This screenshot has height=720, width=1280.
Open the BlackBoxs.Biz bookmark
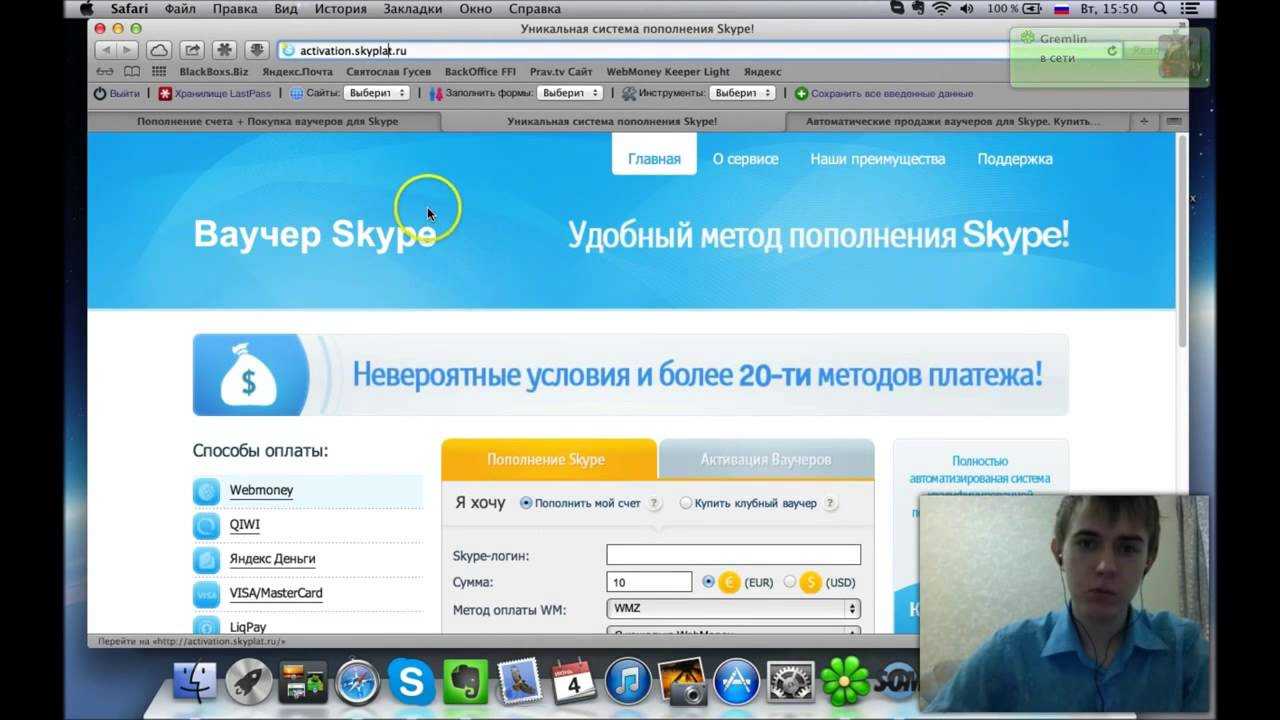pyautogui.click(x=214, y=72)
